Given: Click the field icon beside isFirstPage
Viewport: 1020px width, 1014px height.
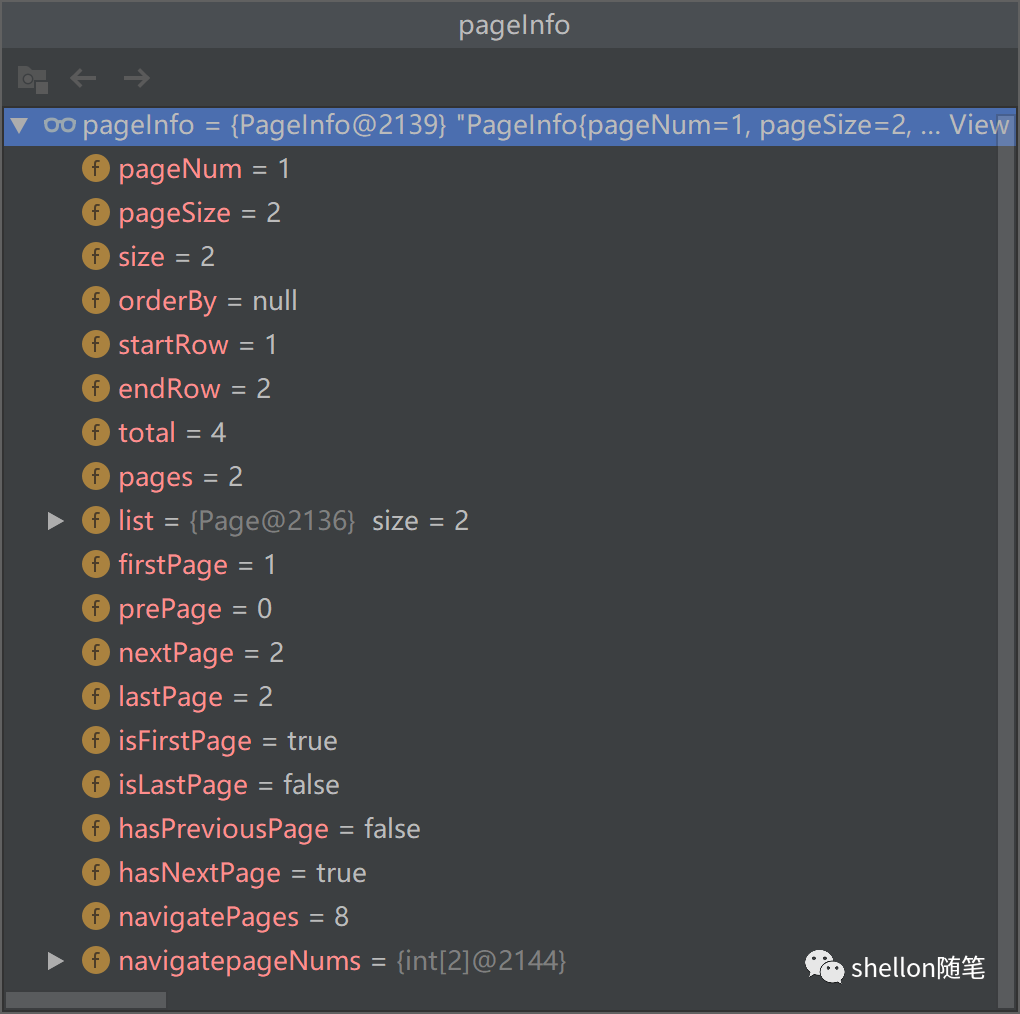Looking at the screenshot, I should (95, 741).
